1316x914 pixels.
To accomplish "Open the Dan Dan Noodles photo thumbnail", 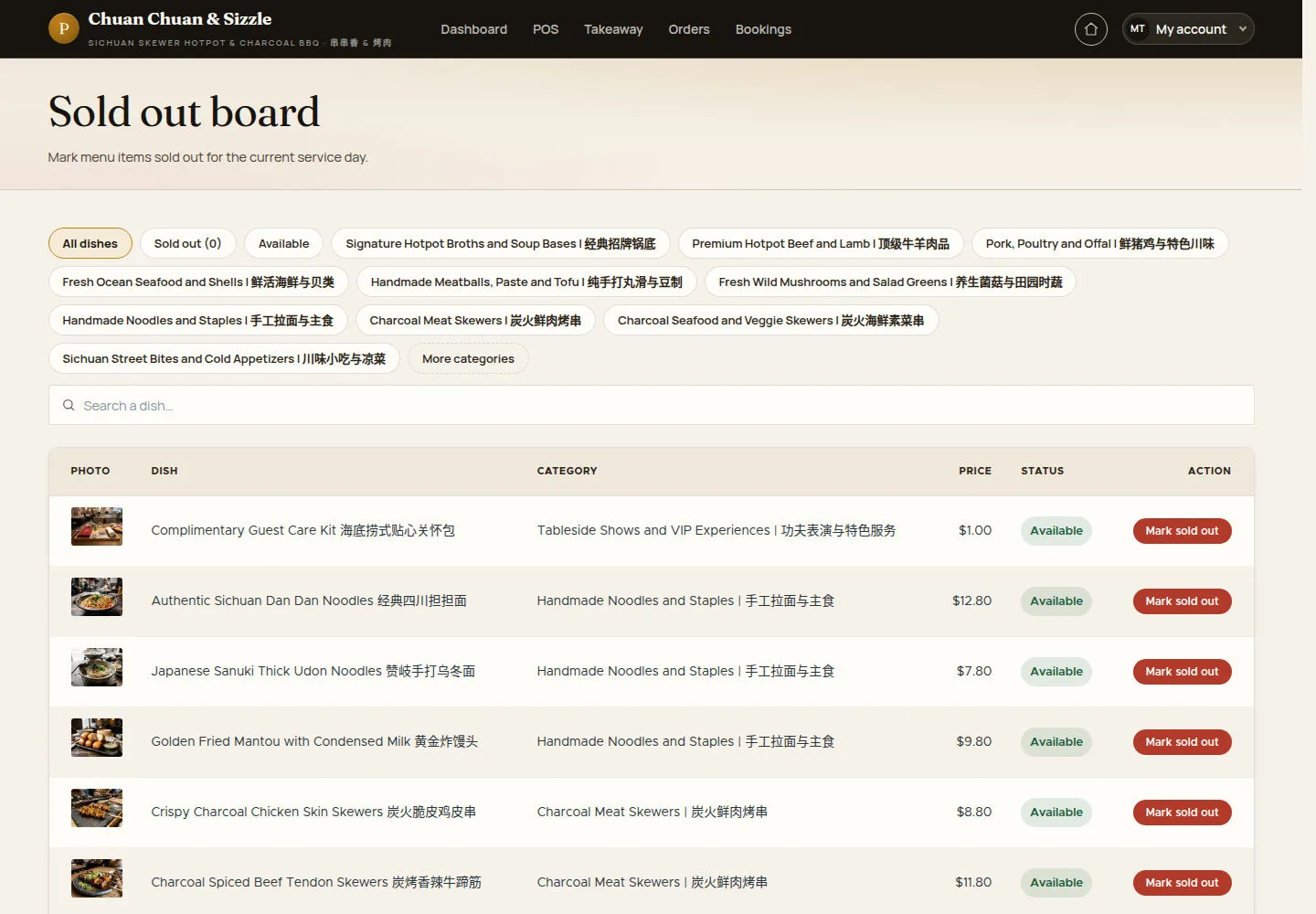I will [x=97, y=597].
